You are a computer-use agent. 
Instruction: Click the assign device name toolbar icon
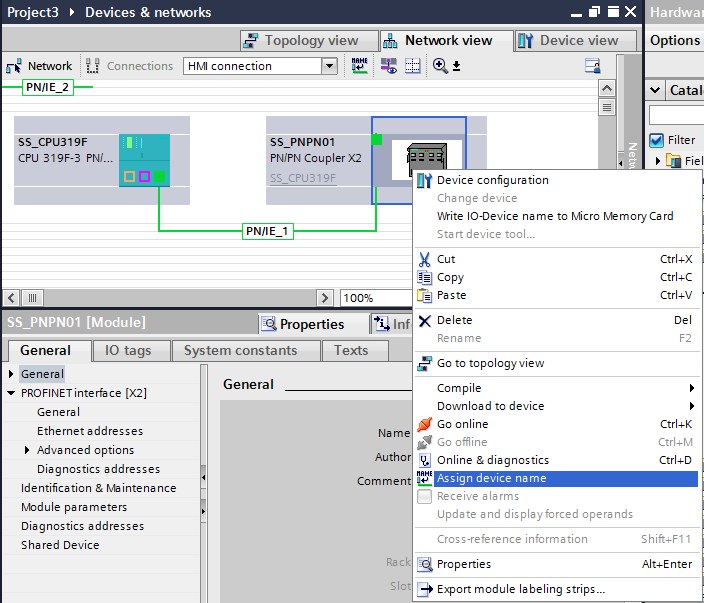pyautogui.click(x=361, y=66)
